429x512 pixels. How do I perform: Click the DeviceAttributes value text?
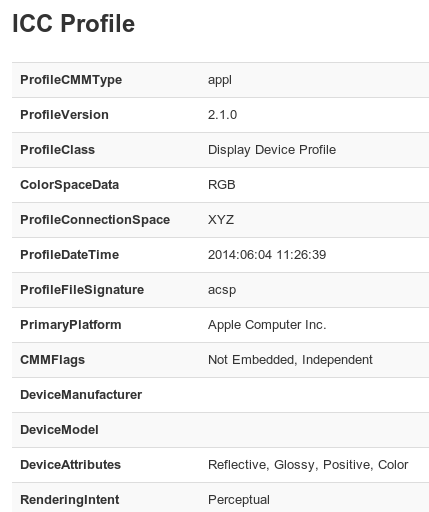(308, 465)
